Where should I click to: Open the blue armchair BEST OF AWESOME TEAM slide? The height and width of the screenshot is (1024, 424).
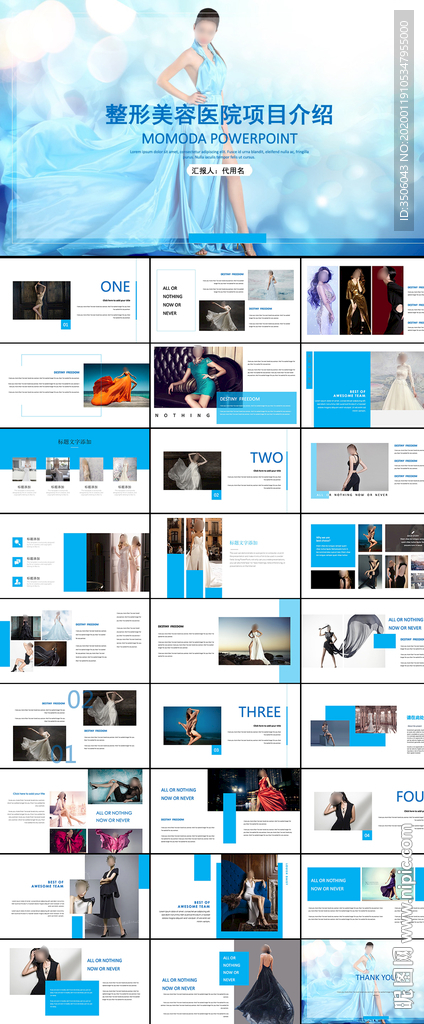[225, 896]
